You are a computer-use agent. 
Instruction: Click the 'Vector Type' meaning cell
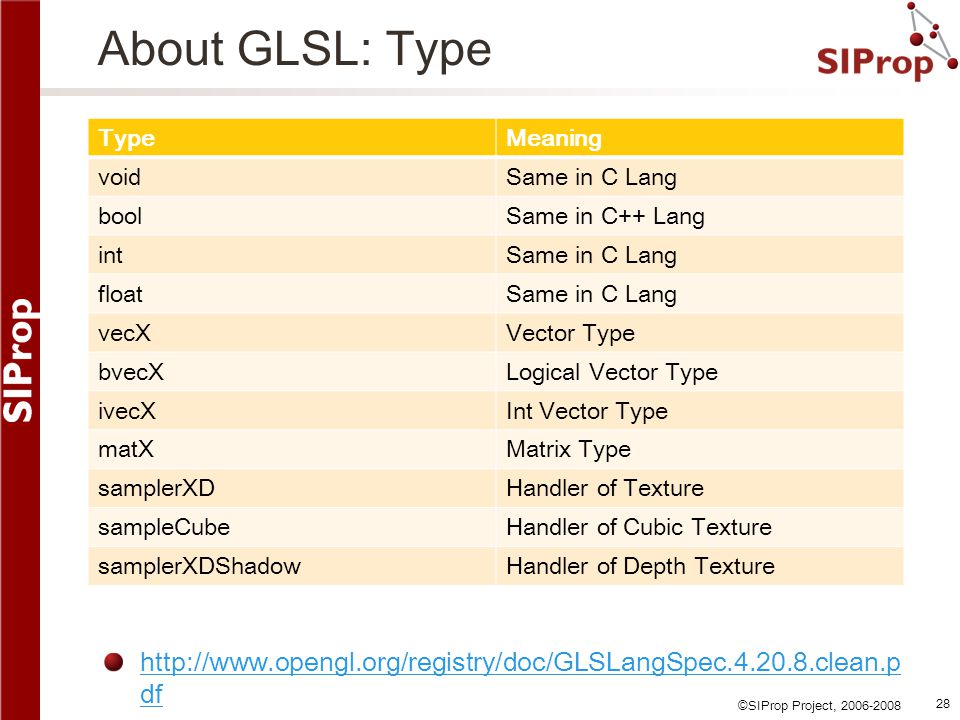[x=700, y=333]
